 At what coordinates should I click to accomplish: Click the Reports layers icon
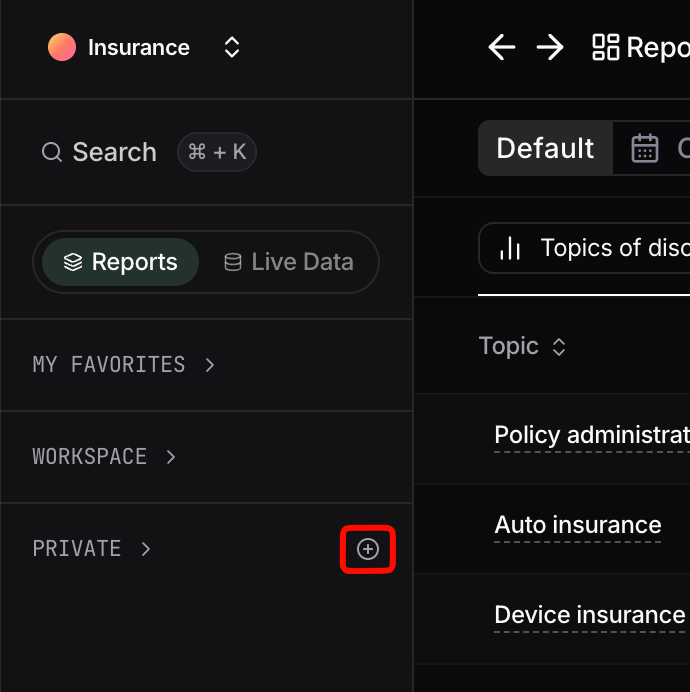(73, 262)
